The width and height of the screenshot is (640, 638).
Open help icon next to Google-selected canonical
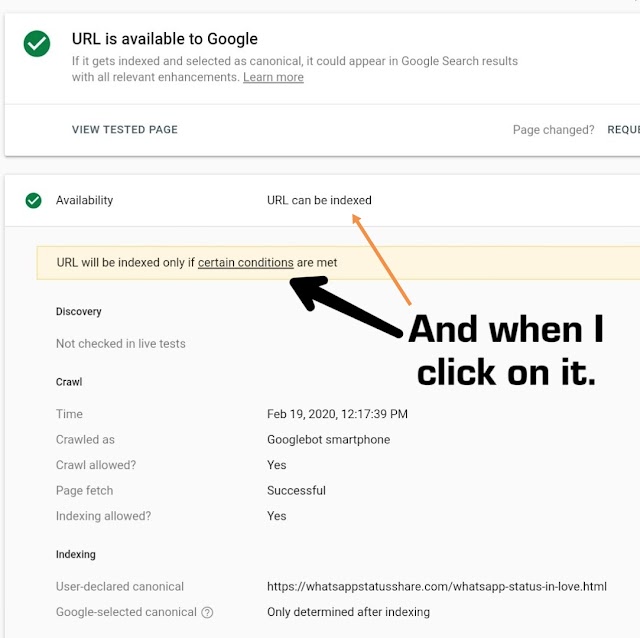pyautogui.click(x=207, y=612)
